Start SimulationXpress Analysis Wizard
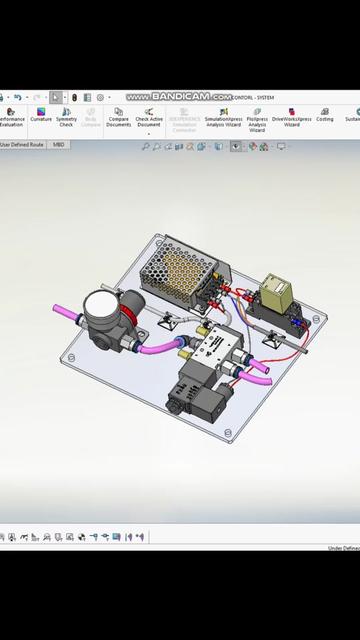The width and height of the screenshot is (360, 640). 224,118
